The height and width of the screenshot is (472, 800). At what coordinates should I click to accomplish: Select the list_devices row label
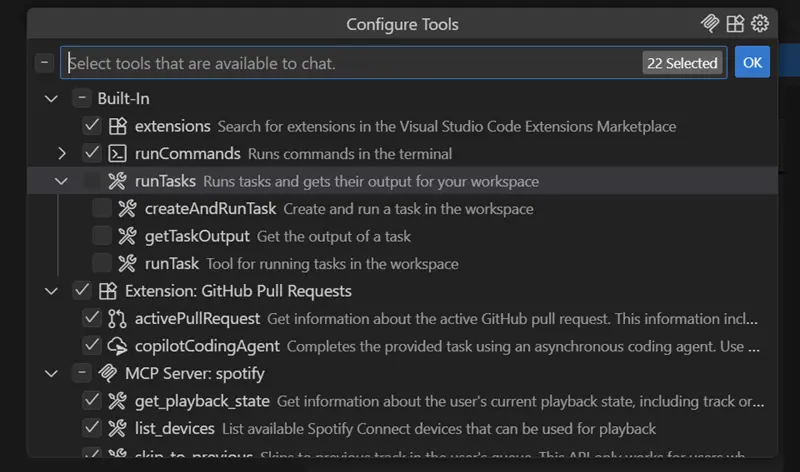click(x=174, y=429)
